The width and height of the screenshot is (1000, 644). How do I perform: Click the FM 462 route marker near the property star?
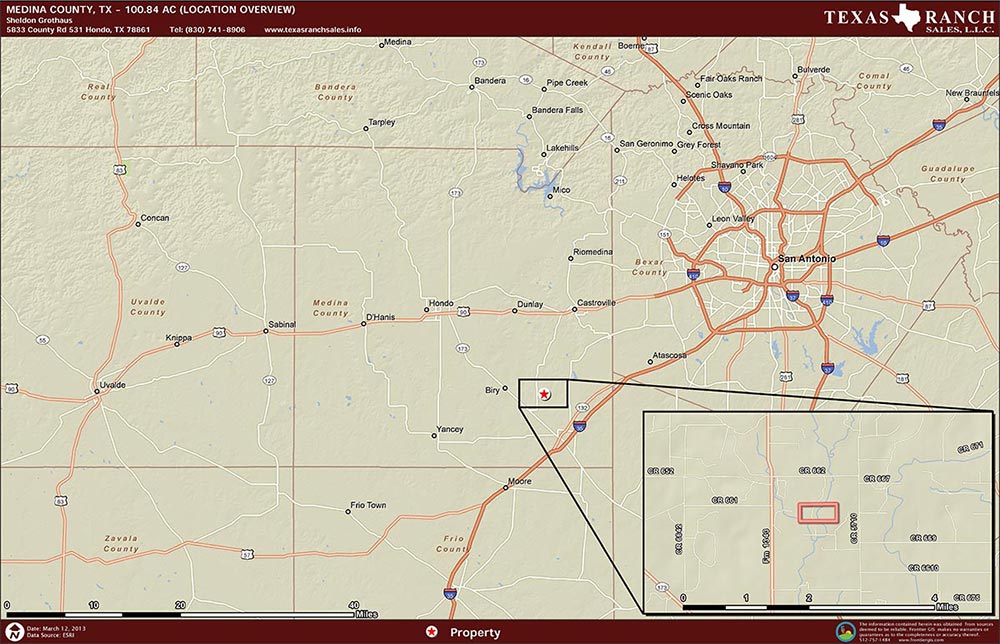click(582, 407)
